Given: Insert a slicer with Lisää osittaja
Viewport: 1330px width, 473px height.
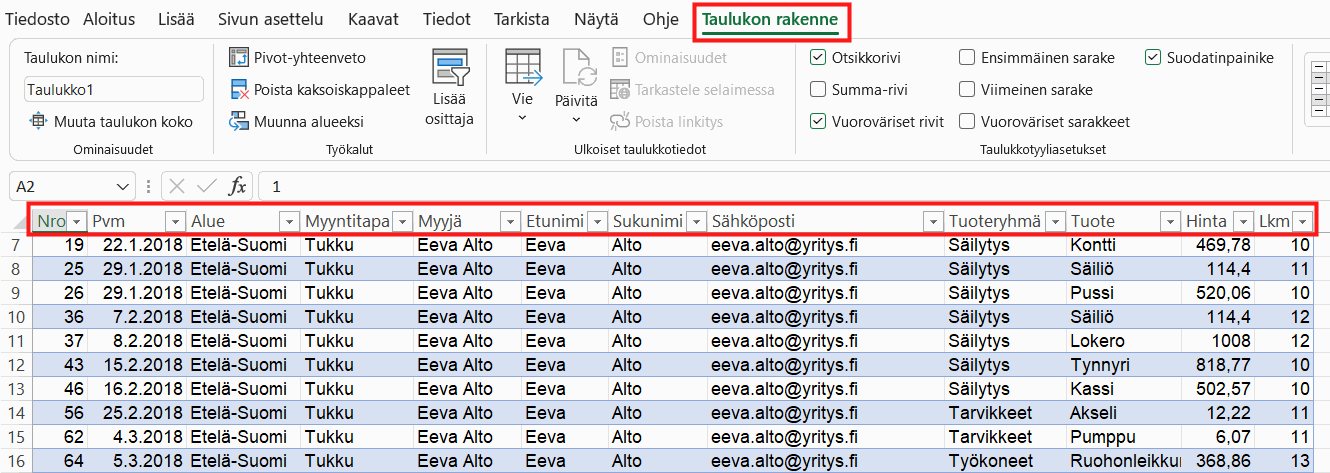Looking at the screenshot, I should 450,89.
